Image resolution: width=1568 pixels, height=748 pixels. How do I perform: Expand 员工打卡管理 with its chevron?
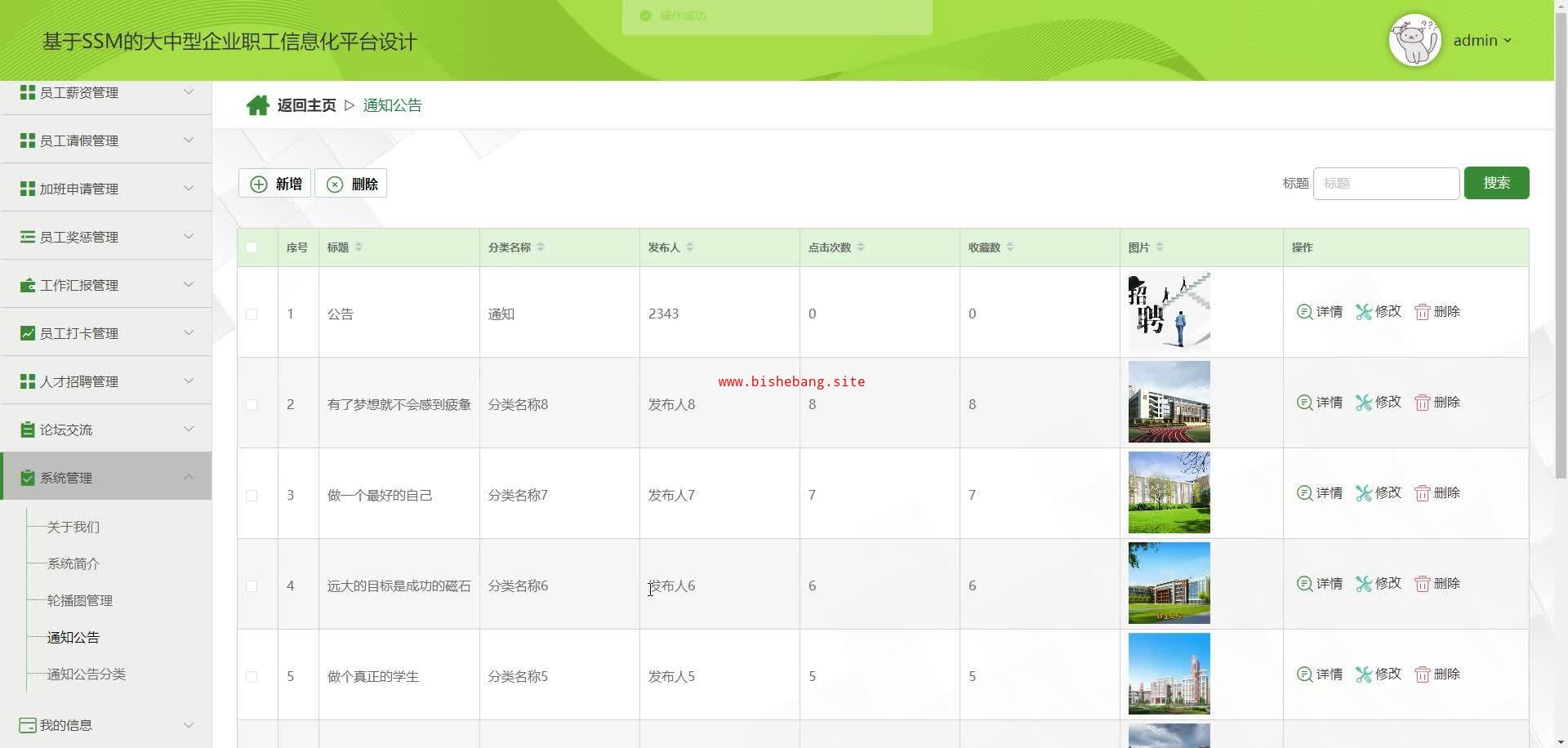tap(189, 332)
